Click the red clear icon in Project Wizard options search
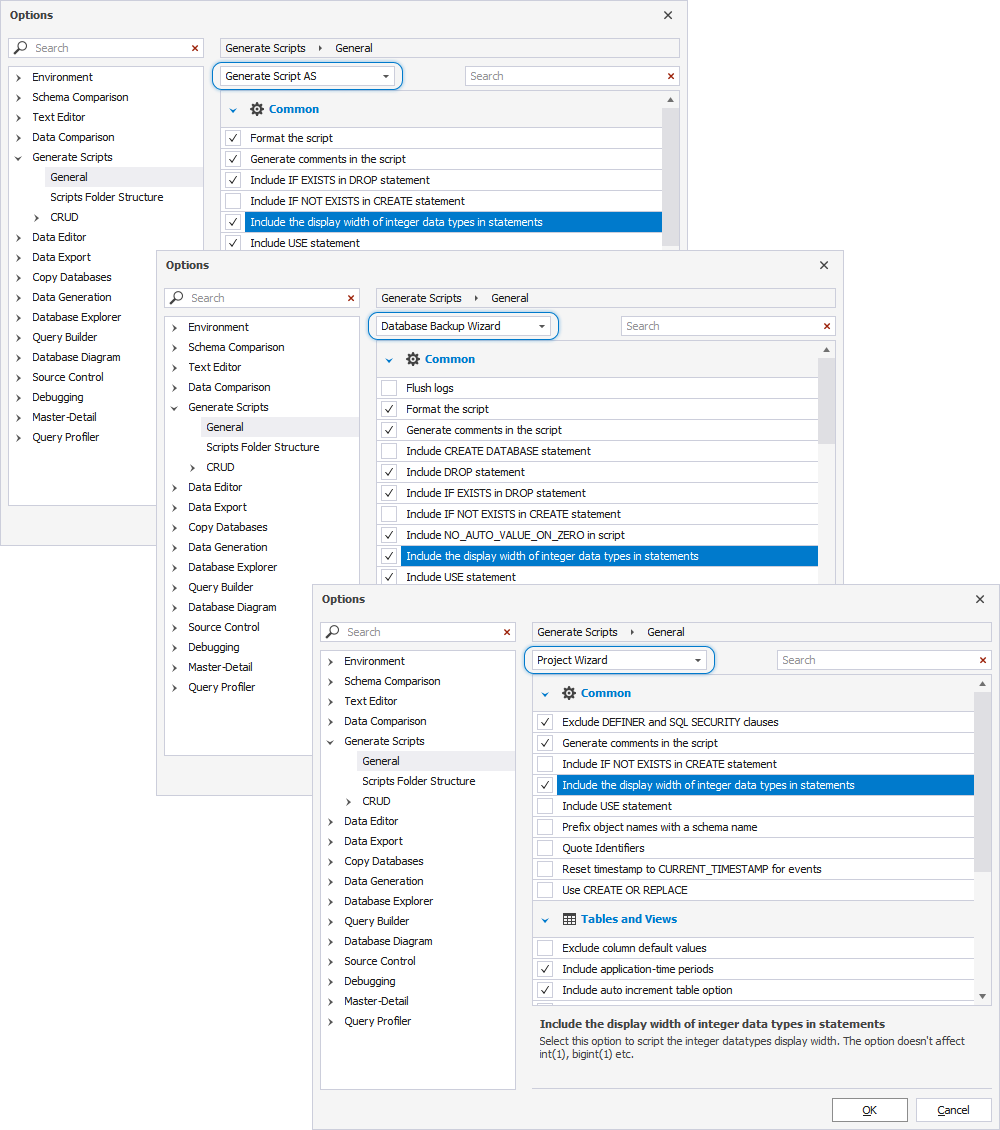Viewport: 1000px width, 1130px height. tap(983, 660)
